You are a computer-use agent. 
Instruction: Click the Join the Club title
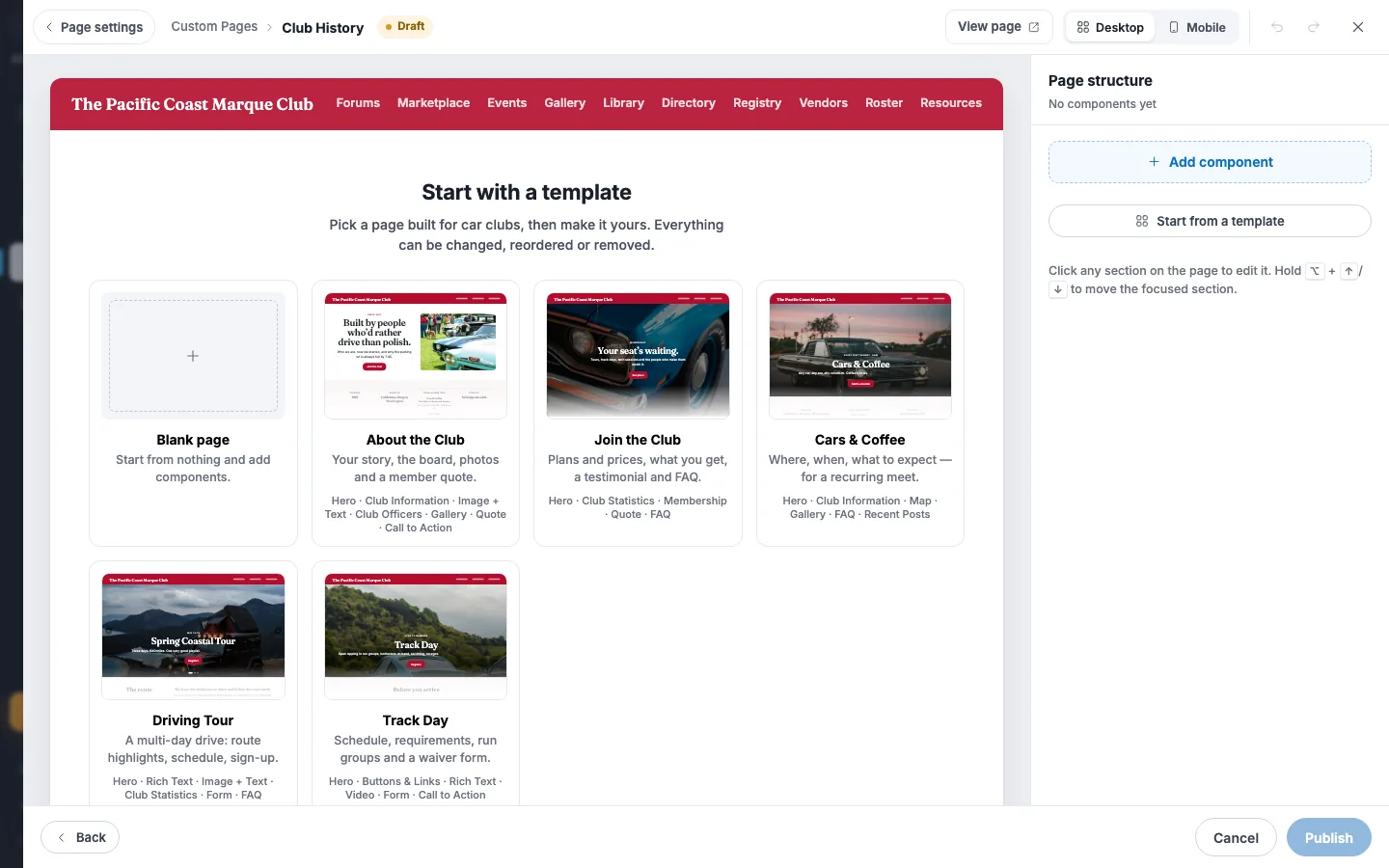point(638,440)
